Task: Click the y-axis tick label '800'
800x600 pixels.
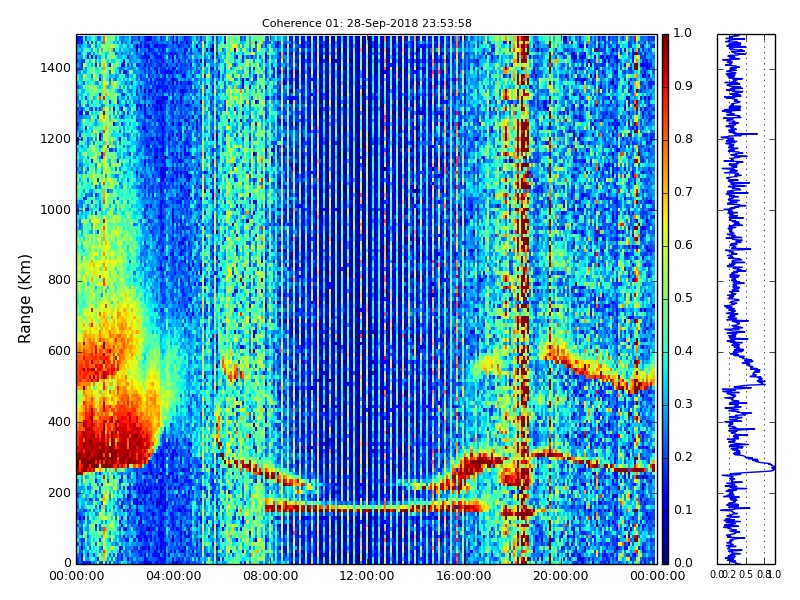Action: click(x=60, y=280)
